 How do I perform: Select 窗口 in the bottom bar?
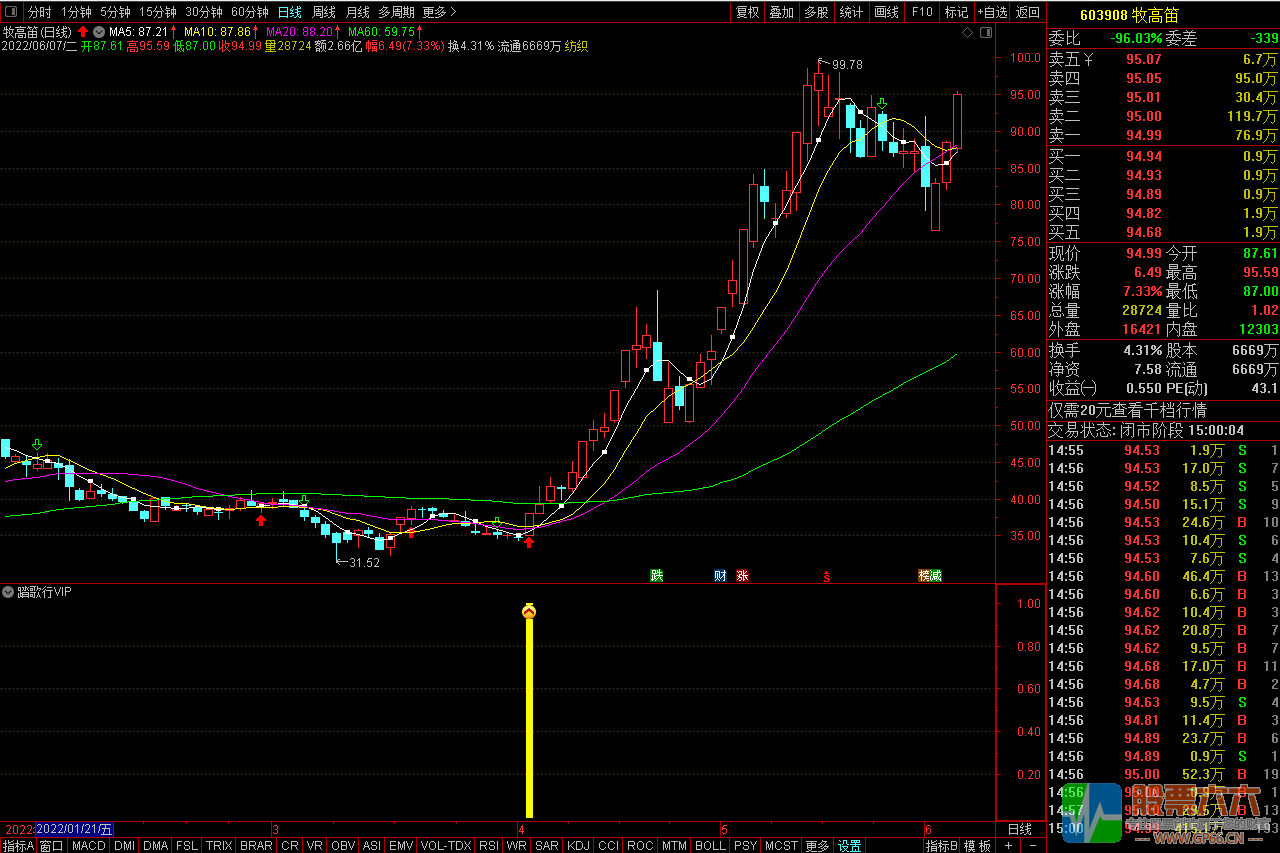[x=51, y=846]
